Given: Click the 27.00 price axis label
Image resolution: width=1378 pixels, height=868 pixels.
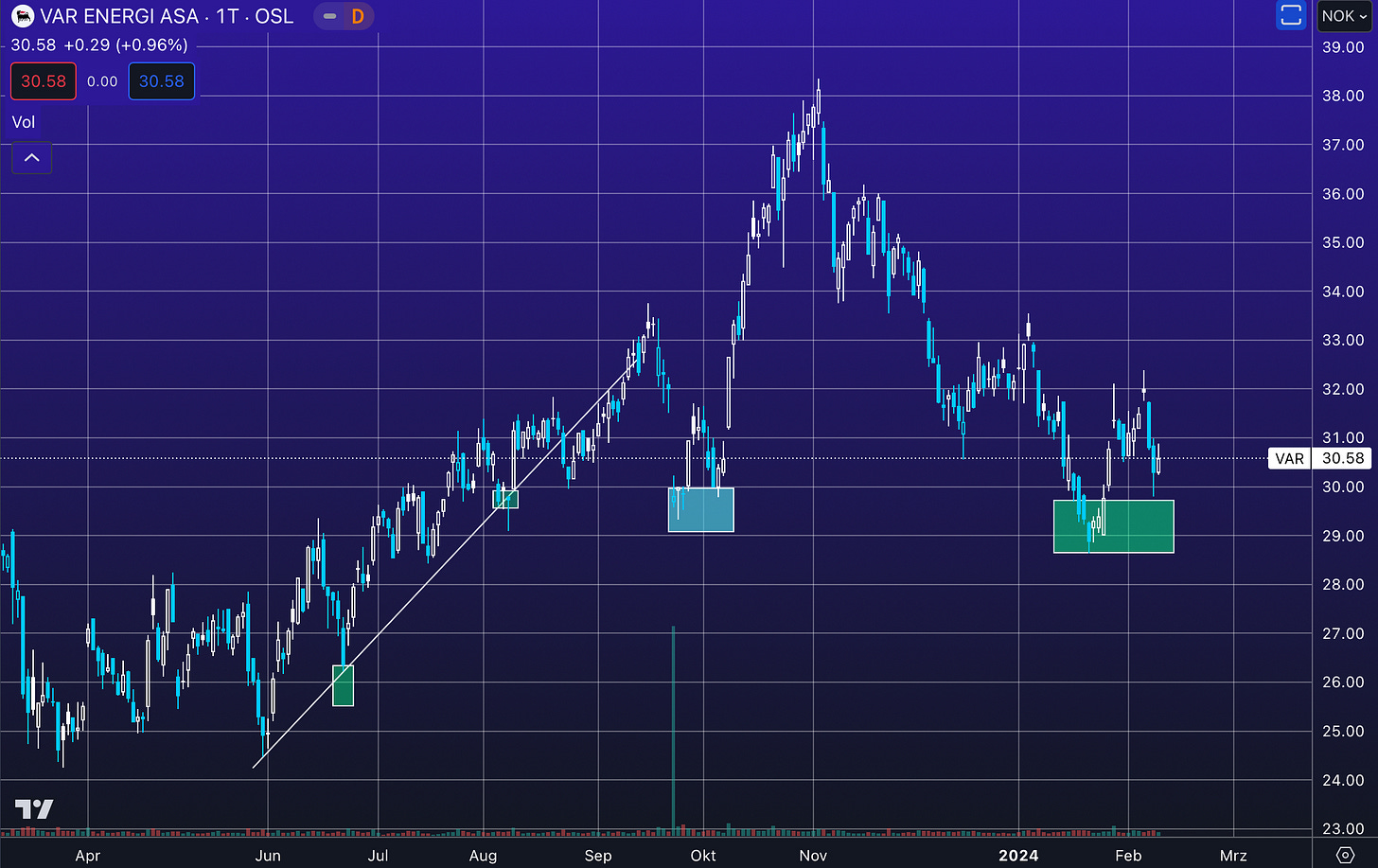Looking at the screenshot, I should 1343,633.
